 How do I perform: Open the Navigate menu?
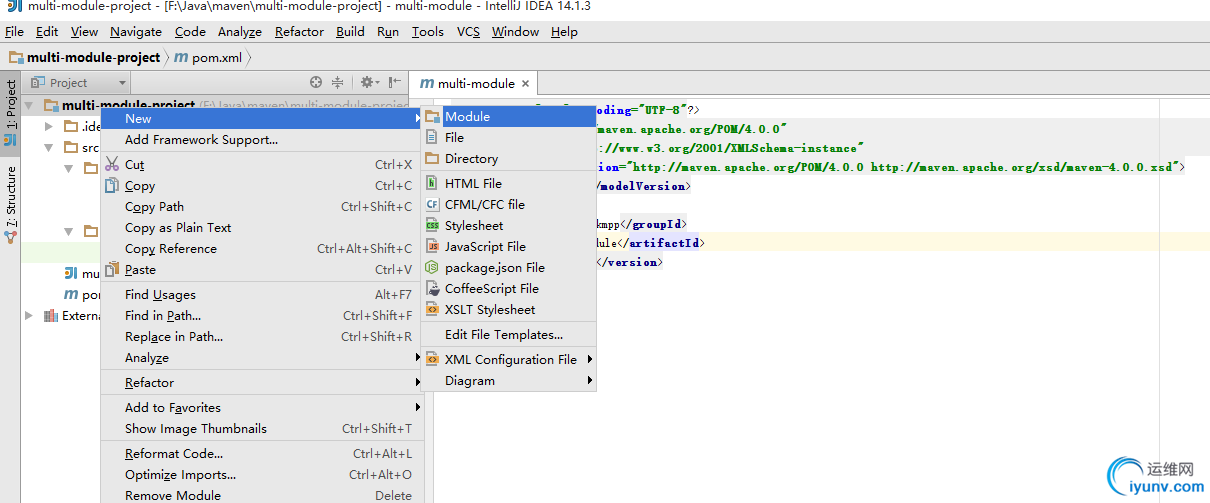(136, 31)
